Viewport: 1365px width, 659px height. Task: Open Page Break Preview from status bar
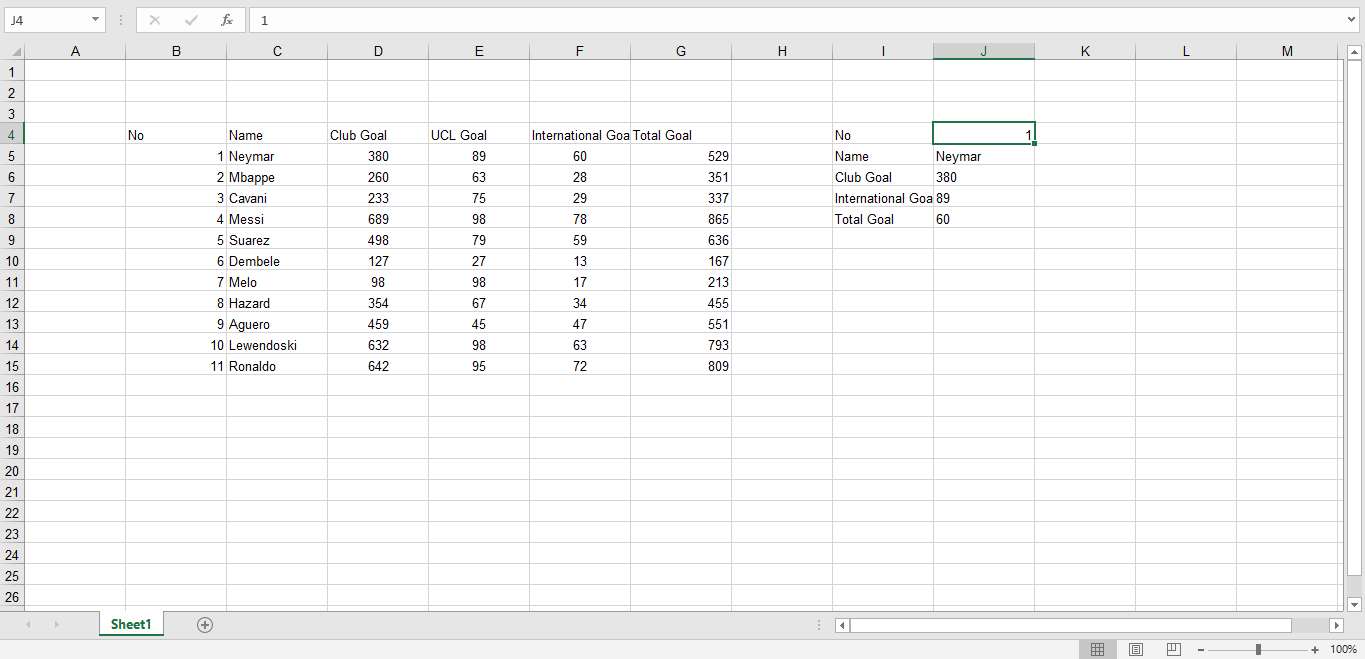click(x=1172, y=648)
